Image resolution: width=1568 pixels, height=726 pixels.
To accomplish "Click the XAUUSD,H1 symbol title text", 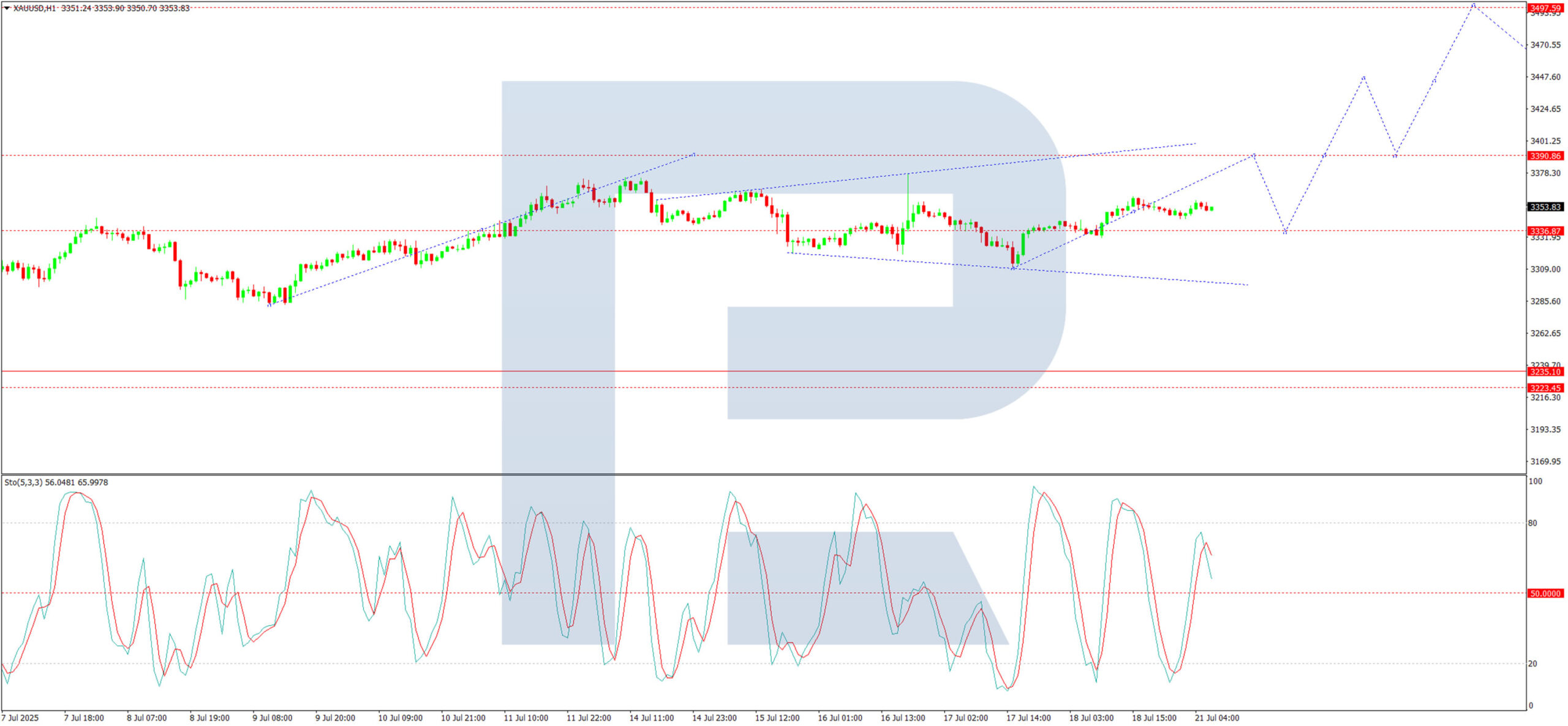I will point(34,8).
